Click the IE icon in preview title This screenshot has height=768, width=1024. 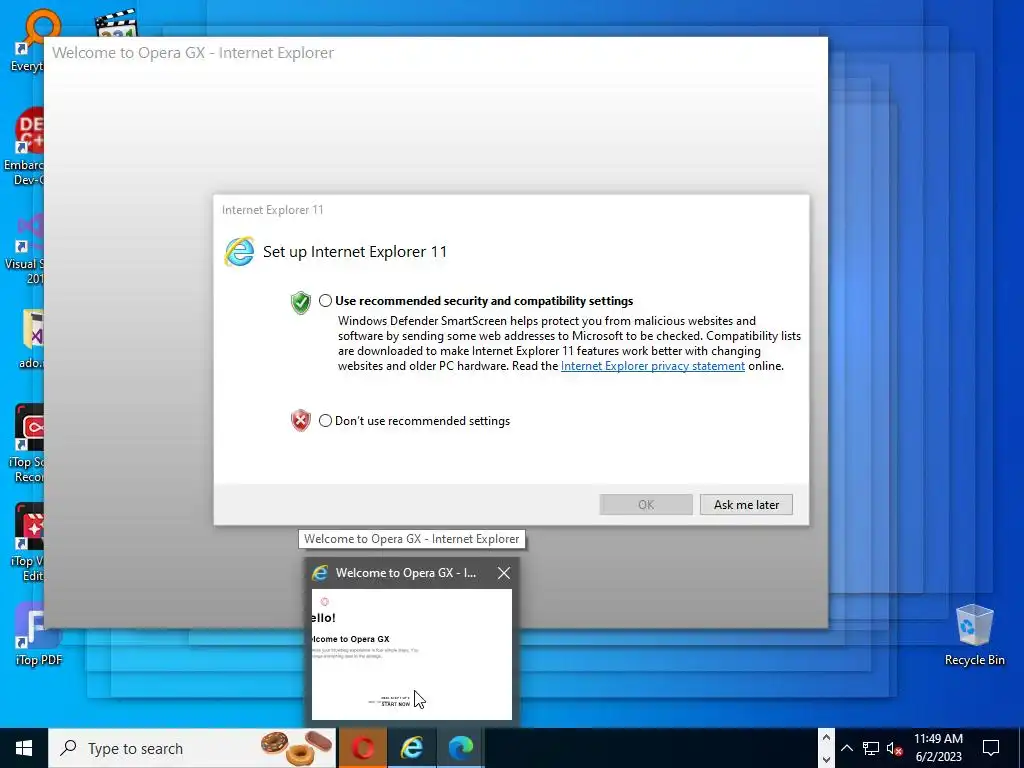click(x=320, y=573)
